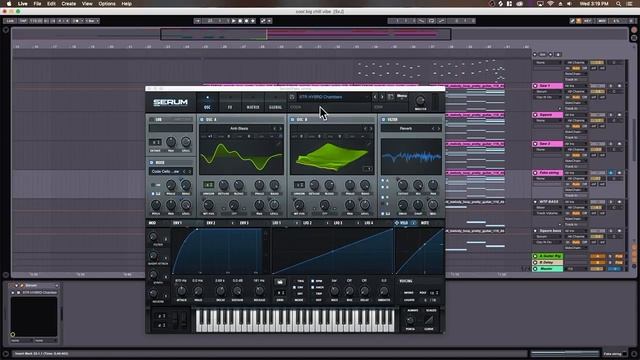Adjust the Serum MASTER volume knob
Viewport: 640px width, 360px height.
[420, 100]
